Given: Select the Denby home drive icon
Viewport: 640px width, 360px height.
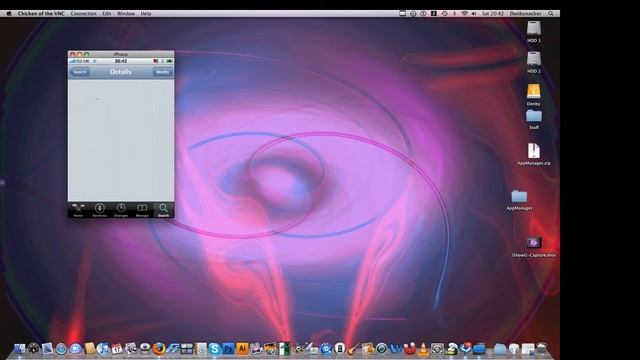Looking at the screenshot, I should tap(533, 91).
